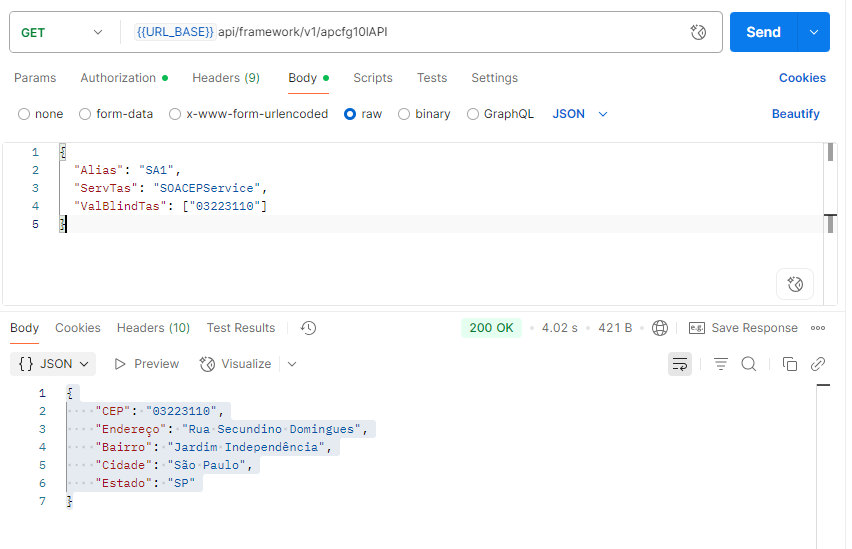
Task: Open the JSON body language dropdown
Action: click(x=580, y=114)
